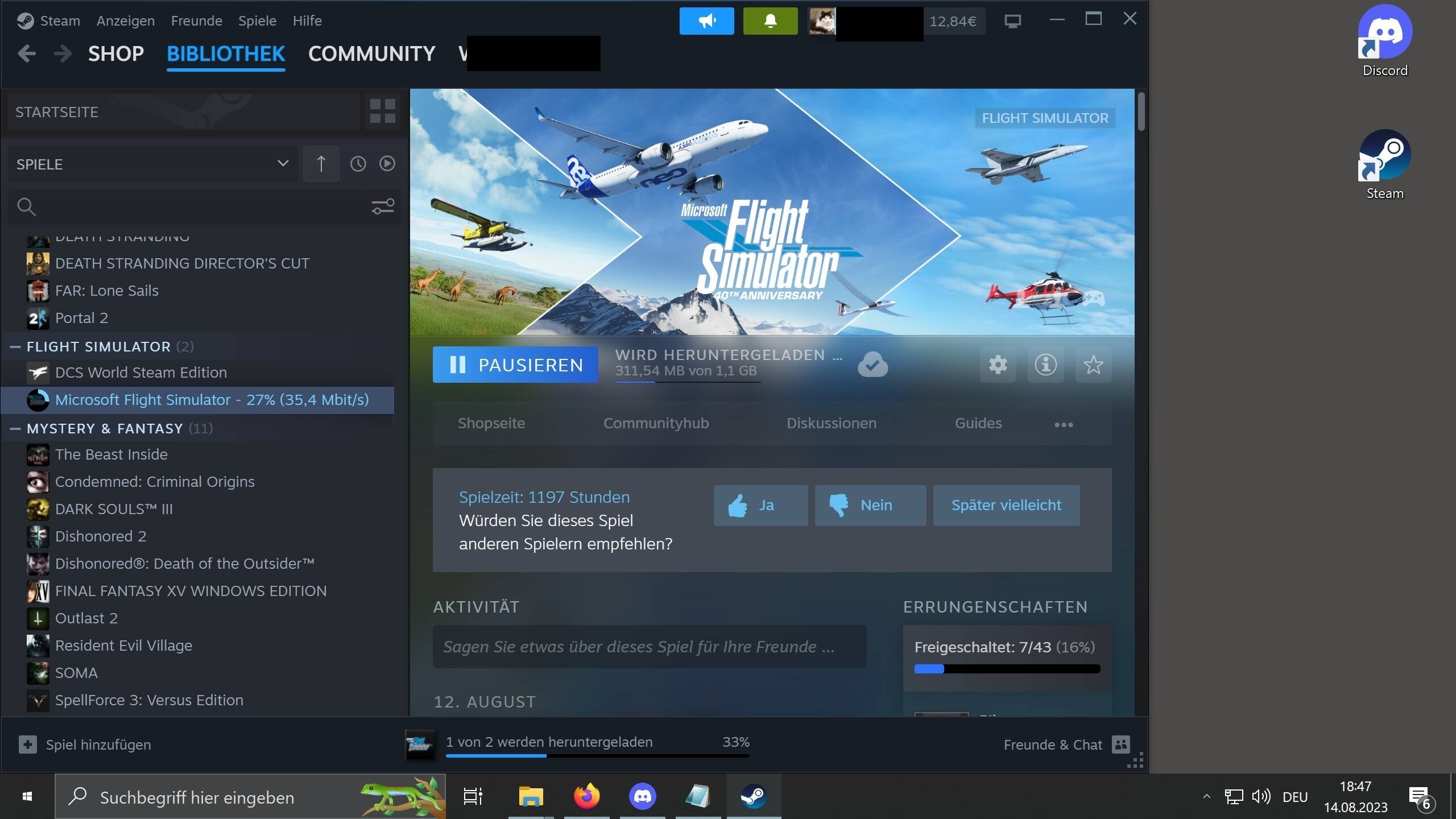Open the green notifications bell

click(770, 21)
